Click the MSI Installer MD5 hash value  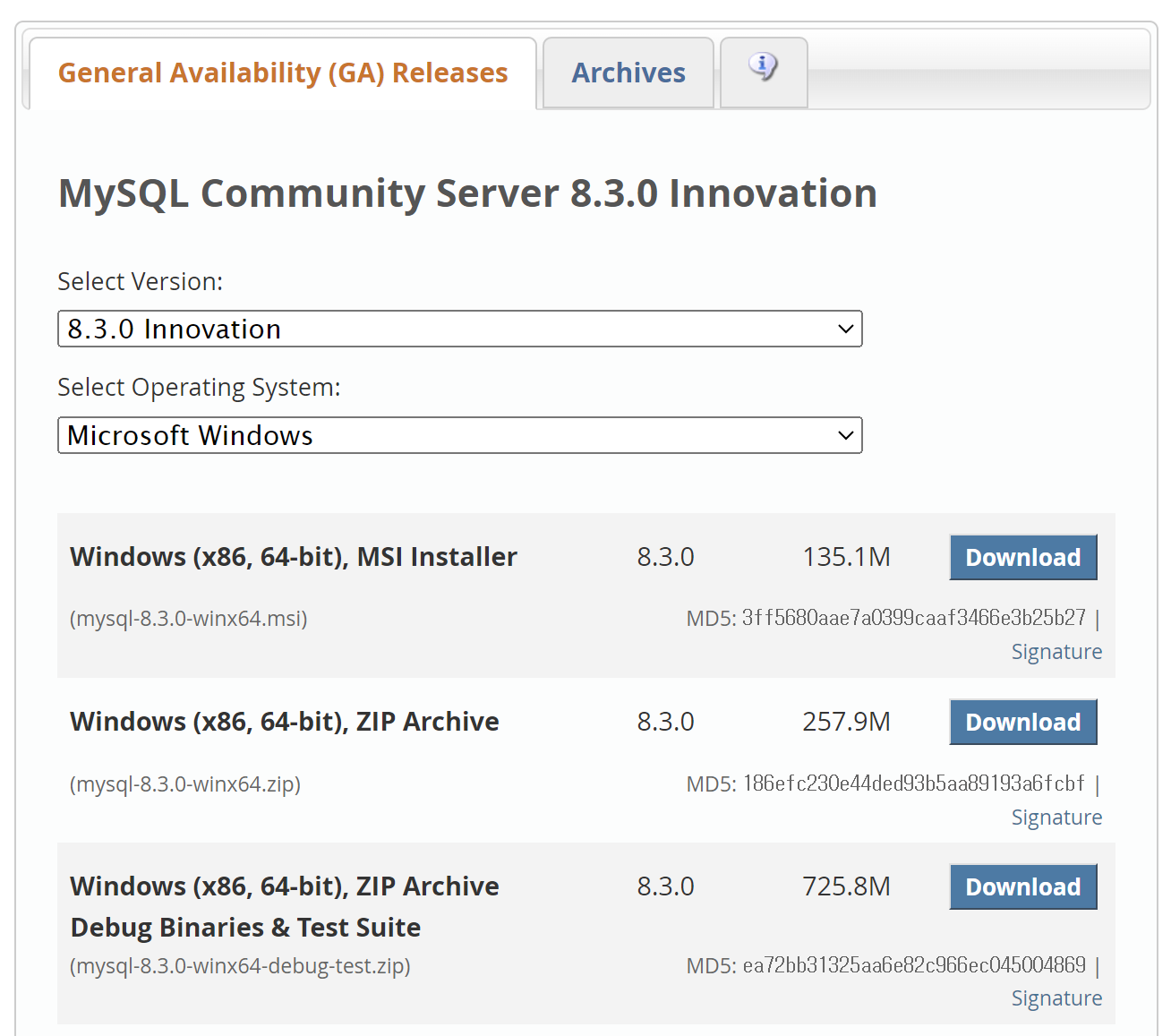point(914,618)
